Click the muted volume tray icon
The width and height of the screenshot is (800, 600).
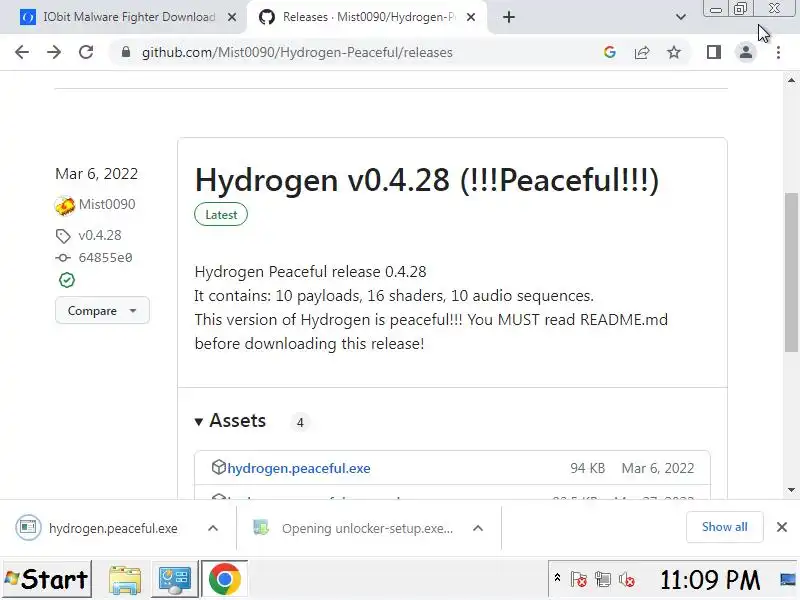click(x=627, y=580)
